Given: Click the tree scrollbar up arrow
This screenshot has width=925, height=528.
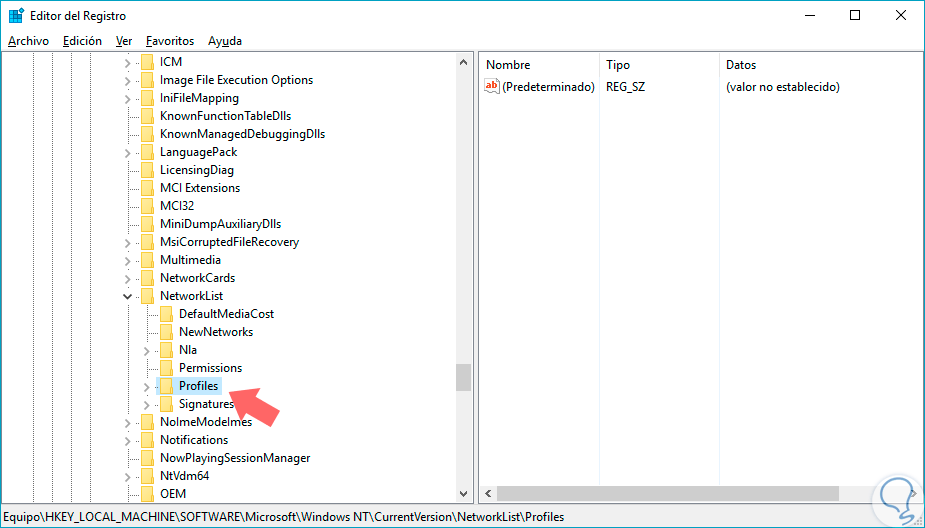Looking at the screenshot, I should click(x=464, y=63).
